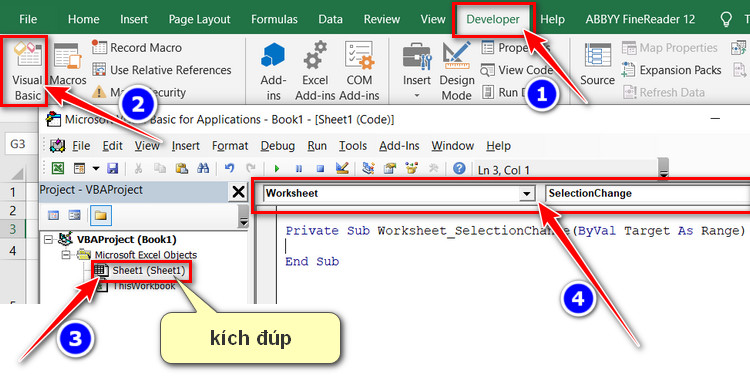Switch to the Home ribbon tab

click(83, 19)
